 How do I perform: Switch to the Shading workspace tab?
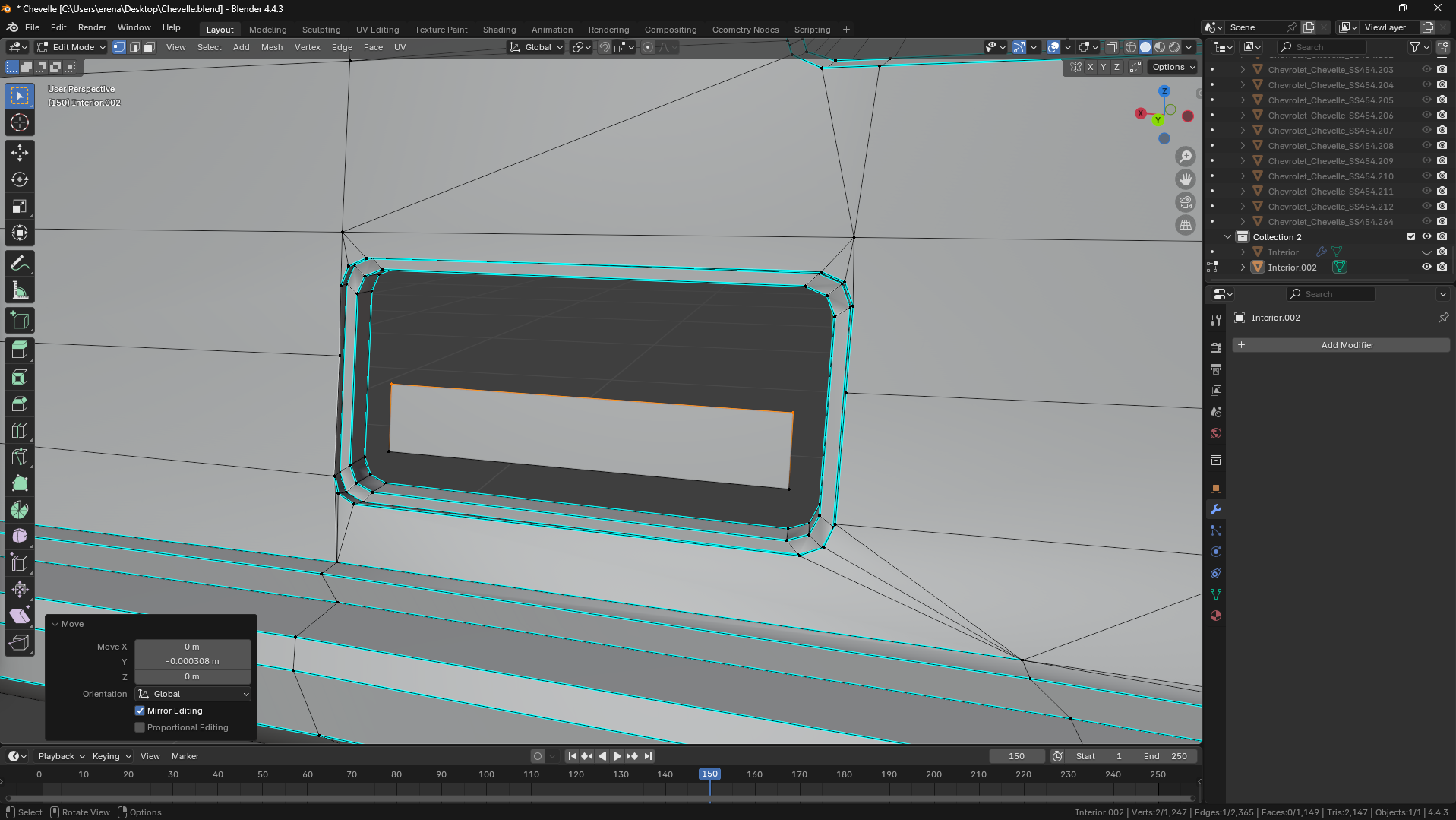(499, 30)
